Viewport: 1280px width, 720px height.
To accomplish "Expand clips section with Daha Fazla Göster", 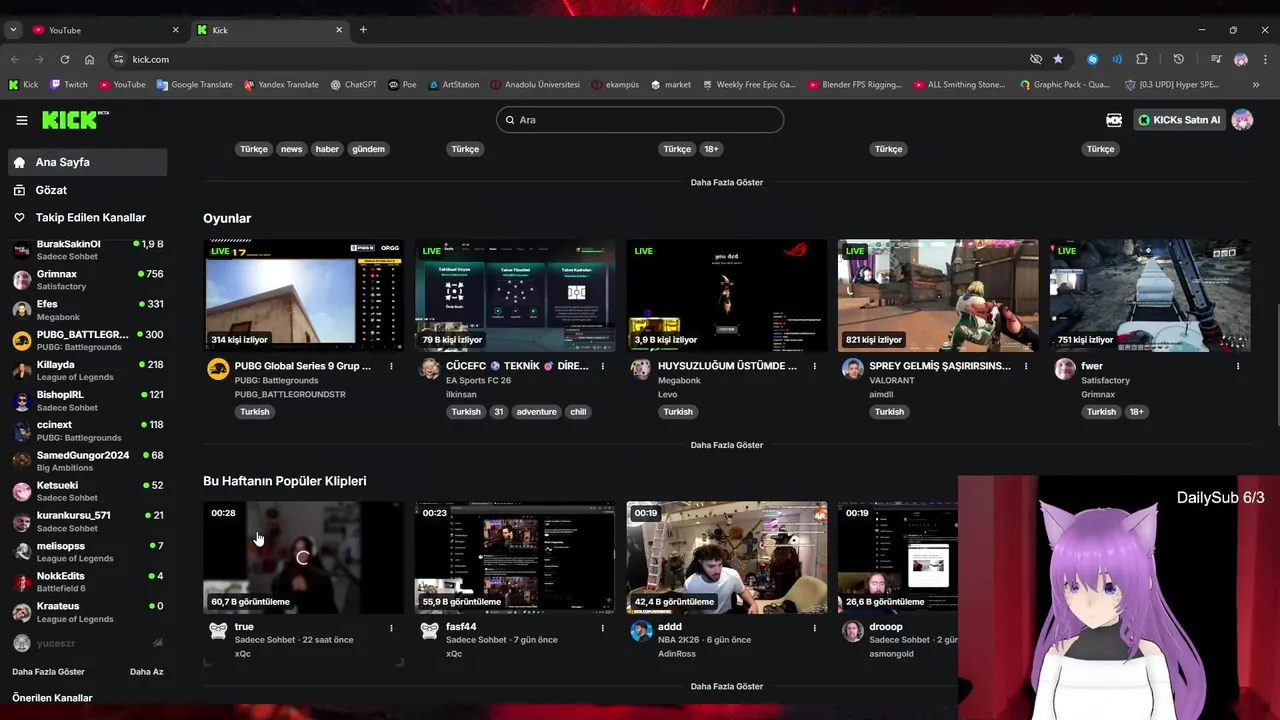I will point(727,687).
